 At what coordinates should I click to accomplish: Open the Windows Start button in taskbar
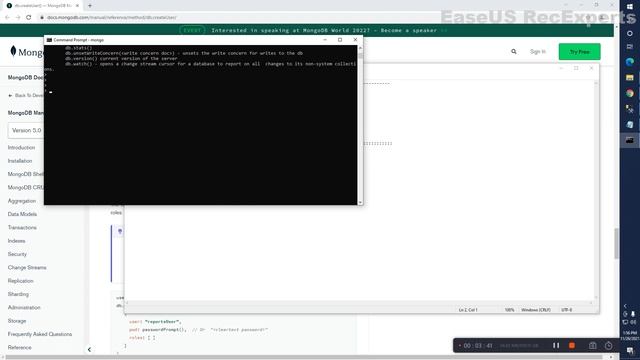tap(630, 7)
